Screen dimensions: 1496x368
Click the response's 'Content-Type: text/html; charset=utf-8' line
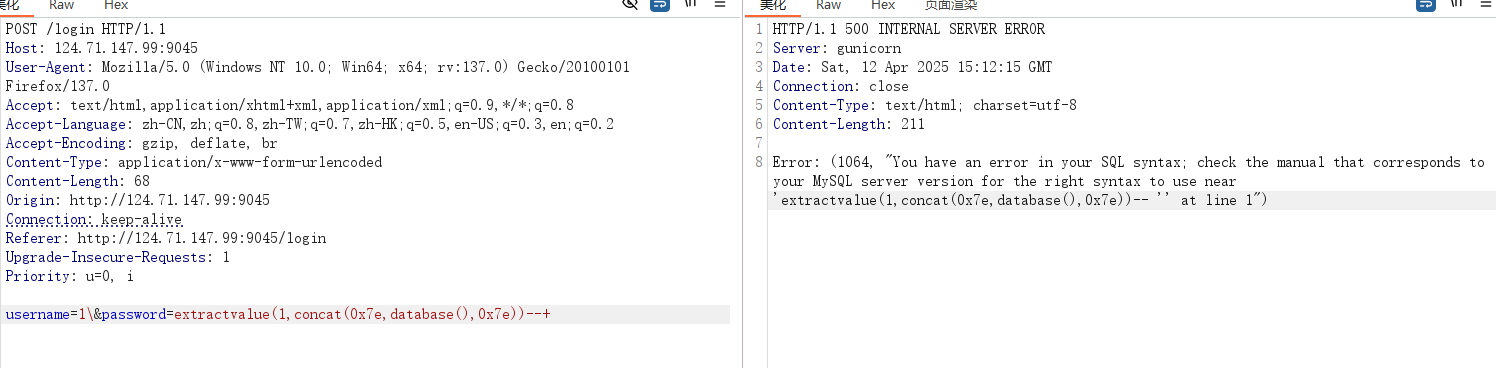coord(924,105)
